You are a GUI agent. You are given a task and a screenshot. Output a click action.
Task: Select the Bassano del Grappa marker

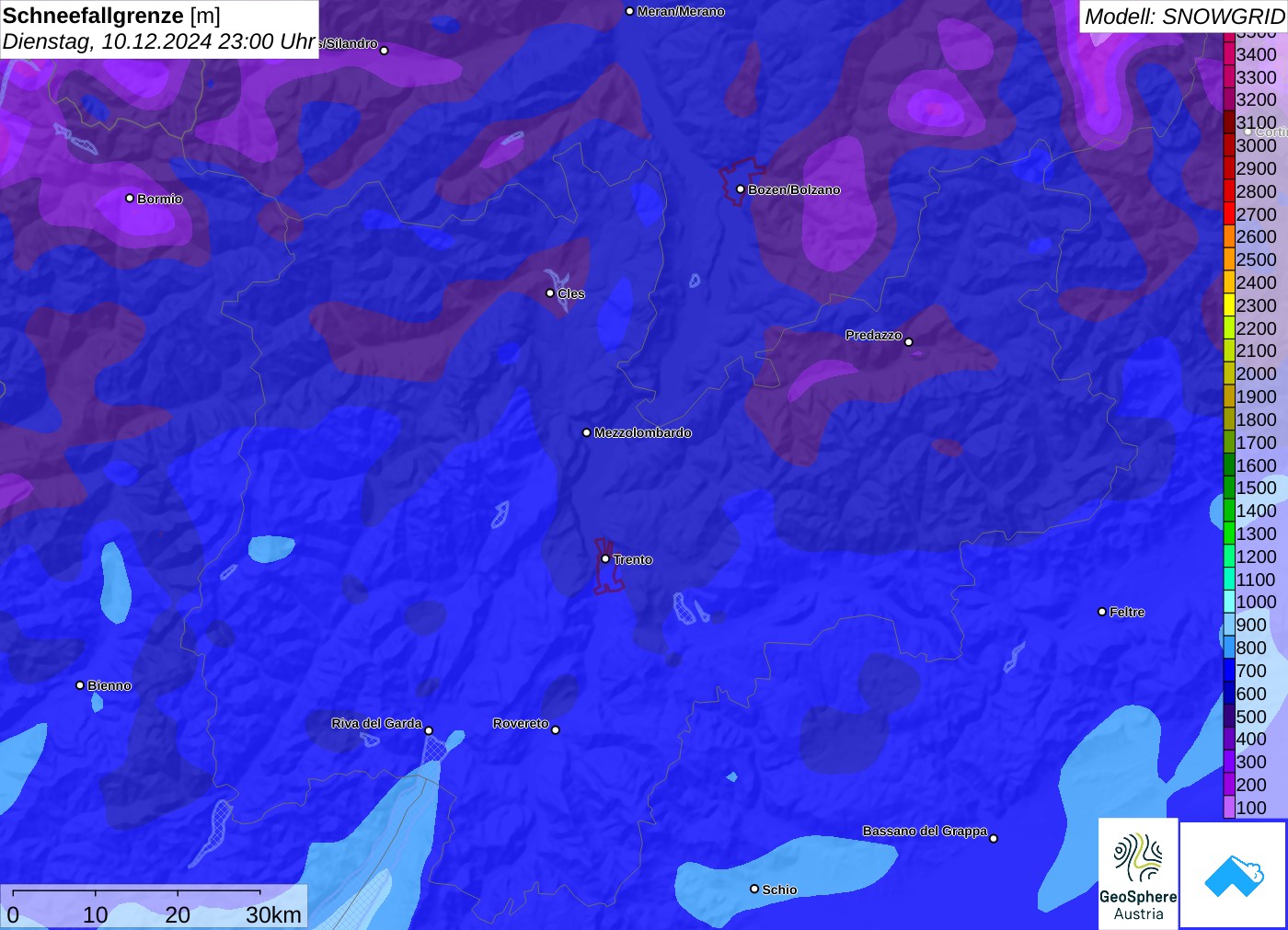tap(994, 838)
